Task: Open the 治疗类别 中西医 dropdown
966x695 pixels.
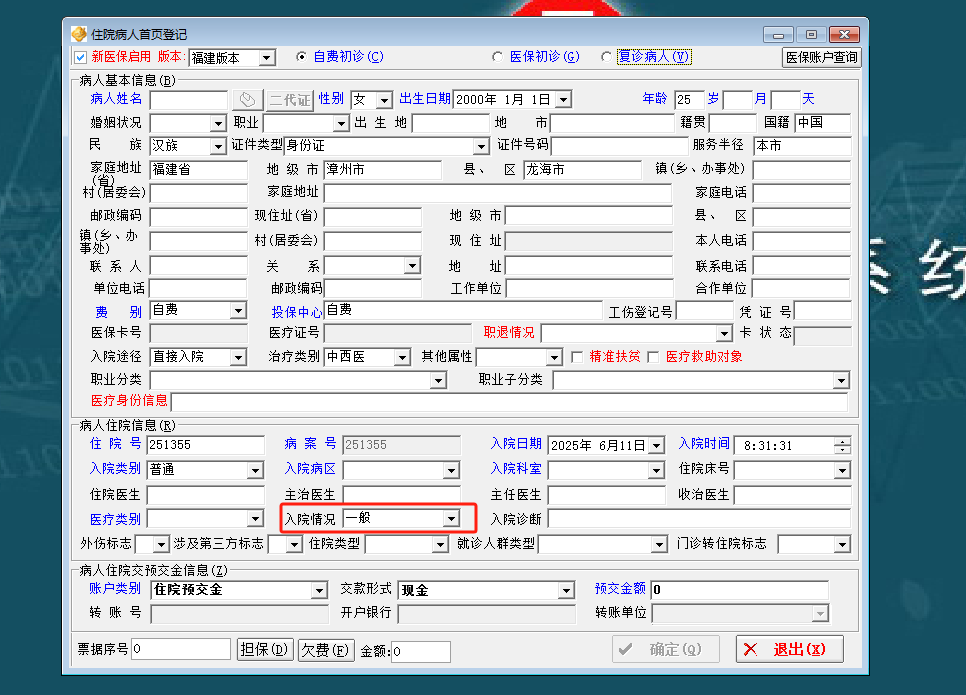Action: [x=402, y=357]
